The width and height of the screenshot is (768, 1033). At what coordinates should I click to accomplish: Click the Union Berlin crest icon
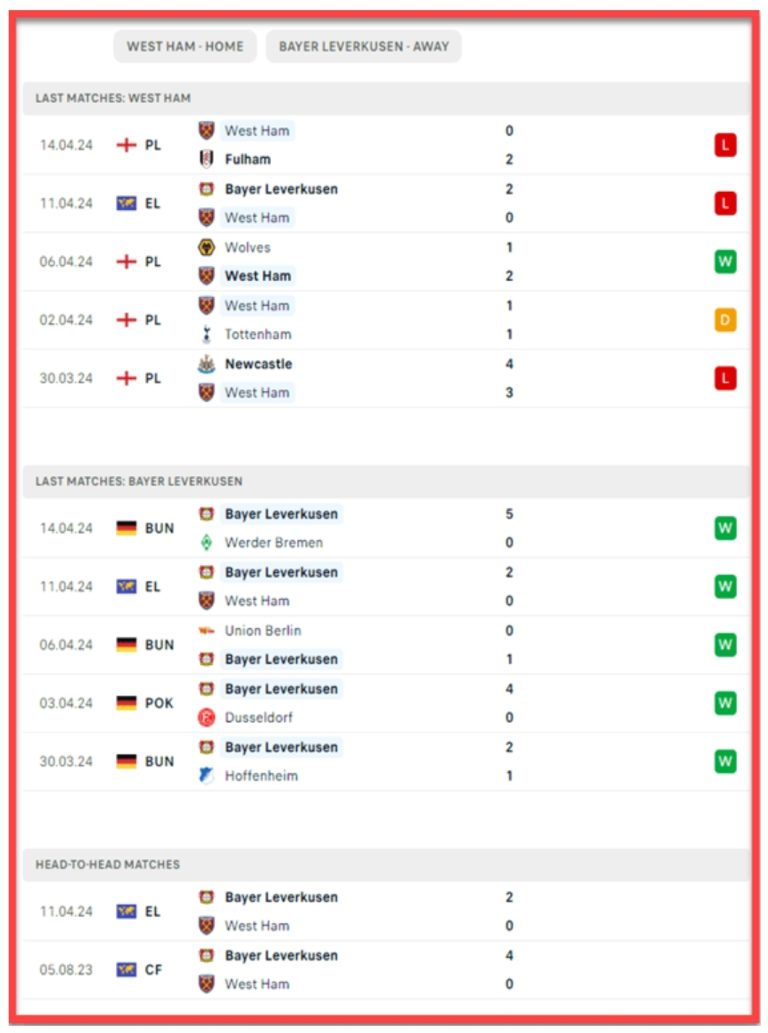(206, 630)
